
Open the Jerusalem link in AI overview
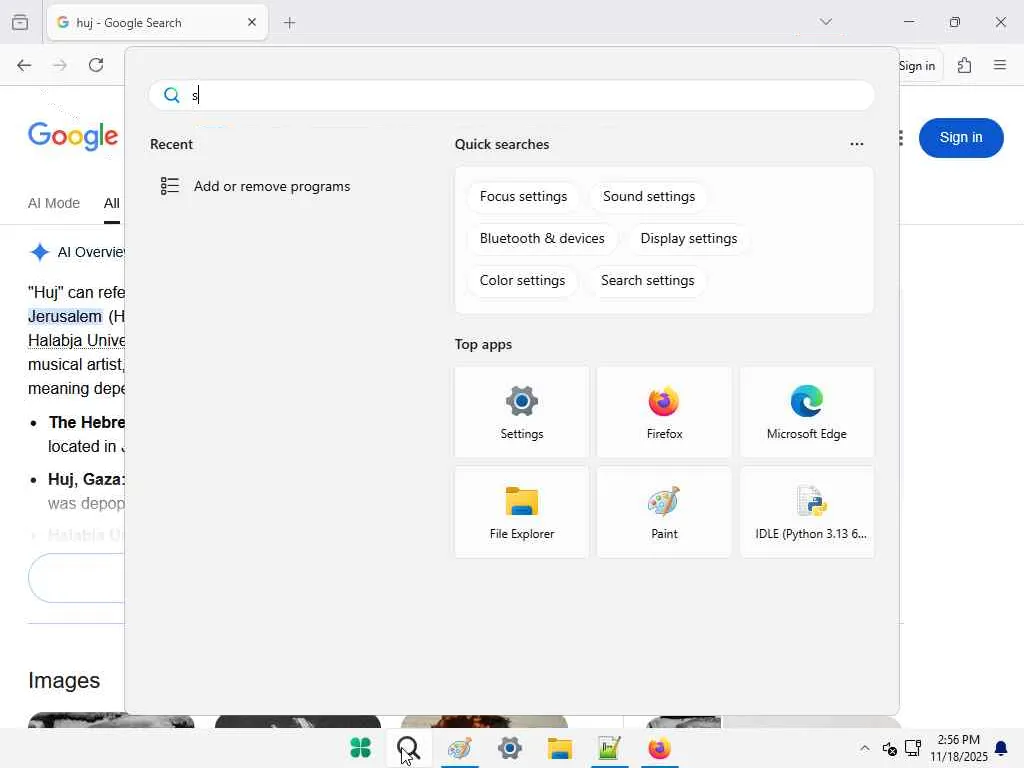click(x=65, y=316)
